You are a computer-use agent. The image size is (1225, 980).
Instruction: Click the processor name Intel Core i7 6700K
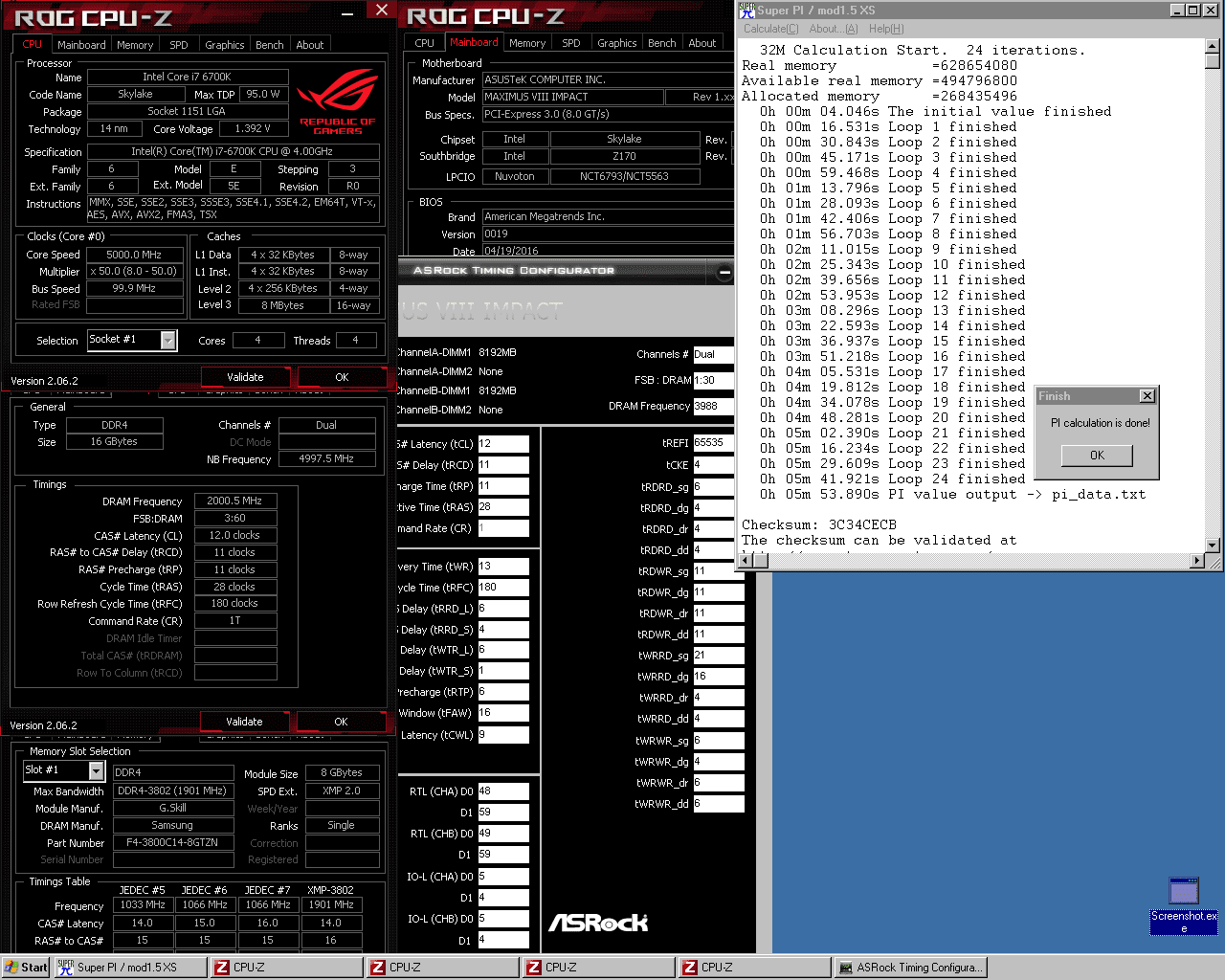pyautogui.click(x=188, y=77)
